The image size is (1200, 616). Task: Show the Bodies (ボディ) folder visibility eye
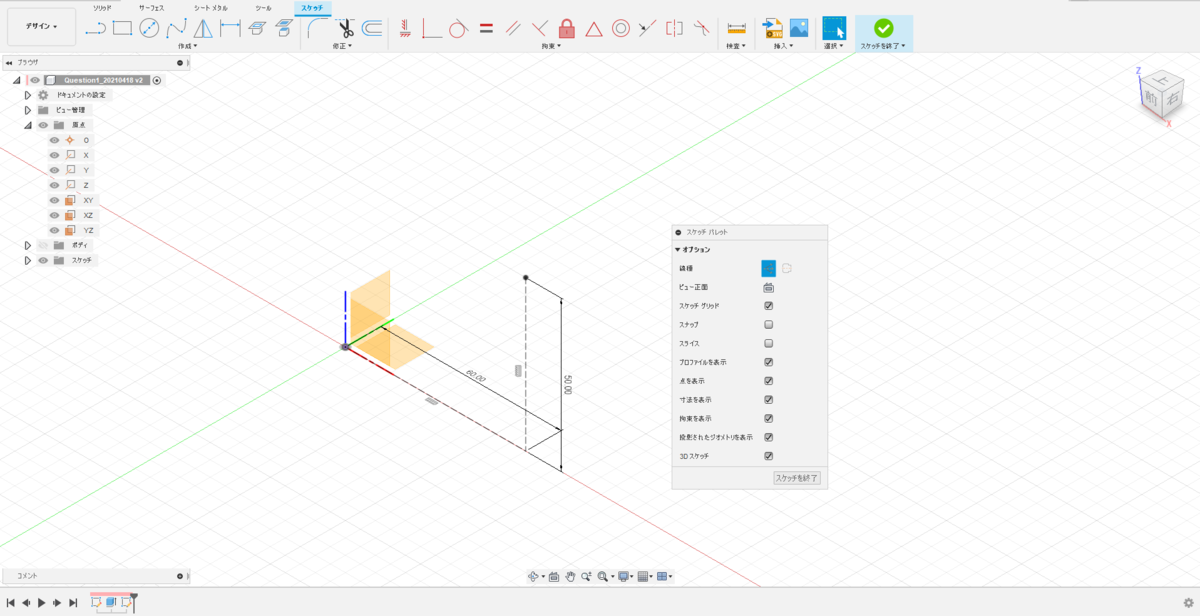coord(43,245)
